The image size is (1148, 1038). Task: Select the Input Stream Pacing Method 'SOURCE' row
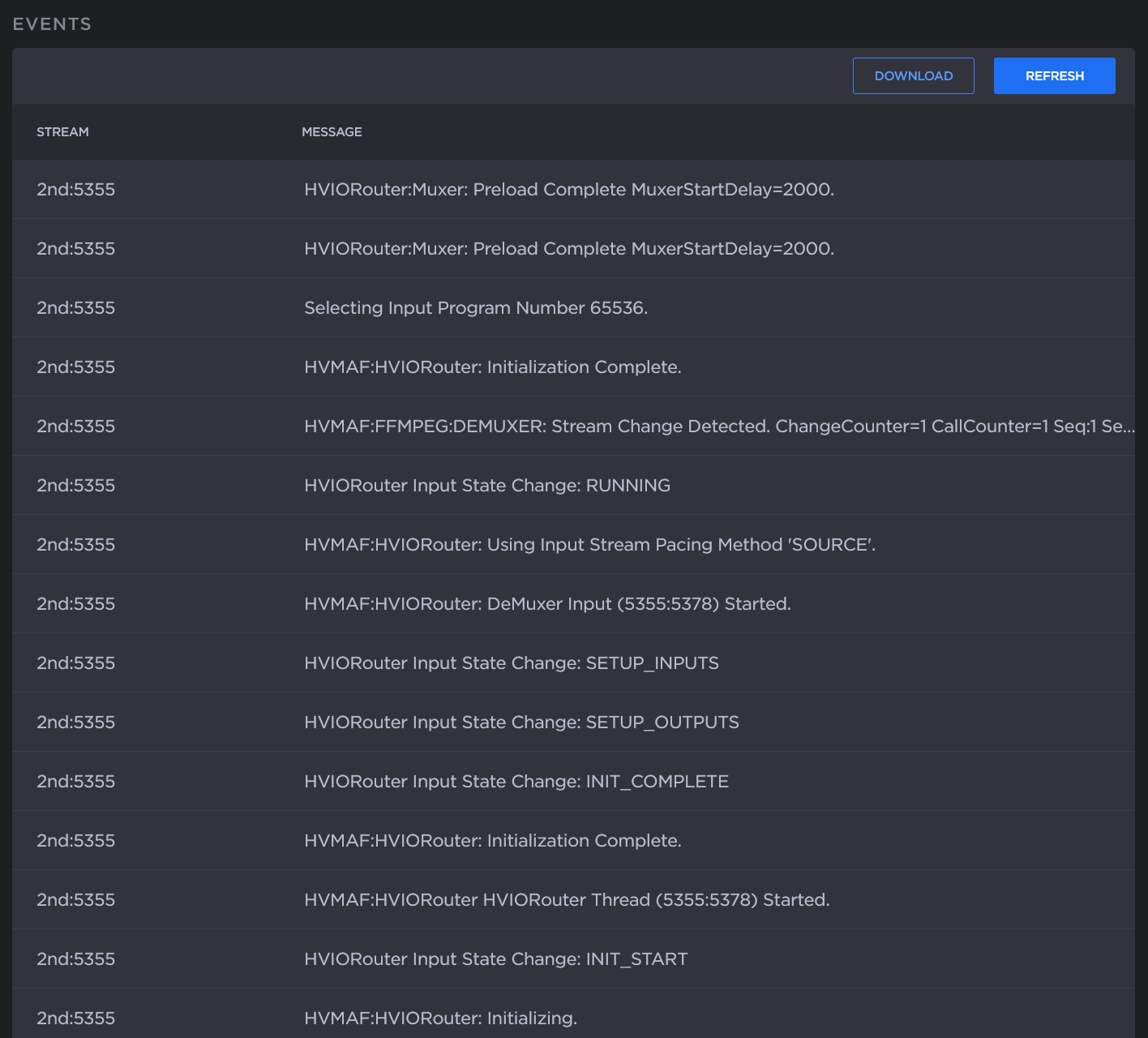click(x=589, y=545)
